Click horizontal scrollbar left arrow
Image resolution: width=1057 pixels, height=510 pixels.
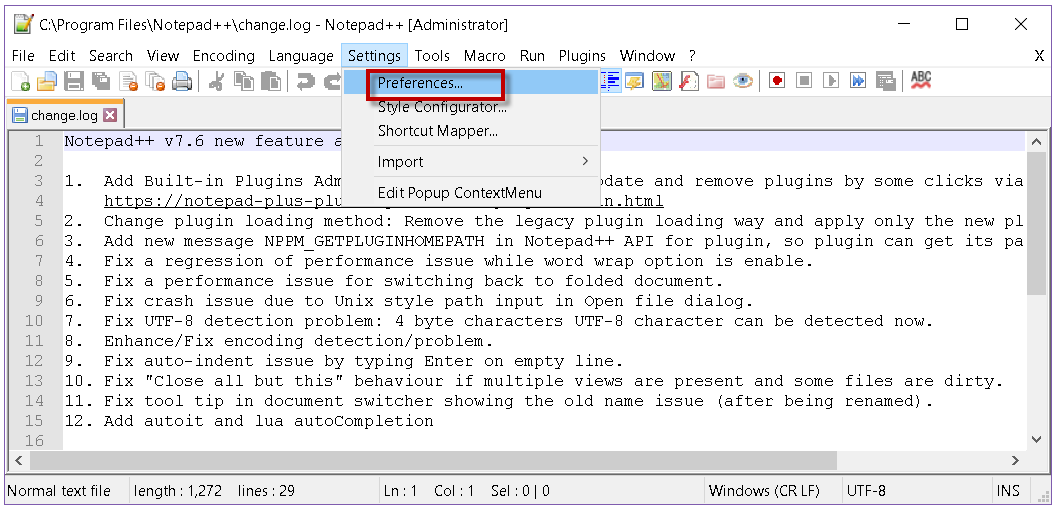18,461
